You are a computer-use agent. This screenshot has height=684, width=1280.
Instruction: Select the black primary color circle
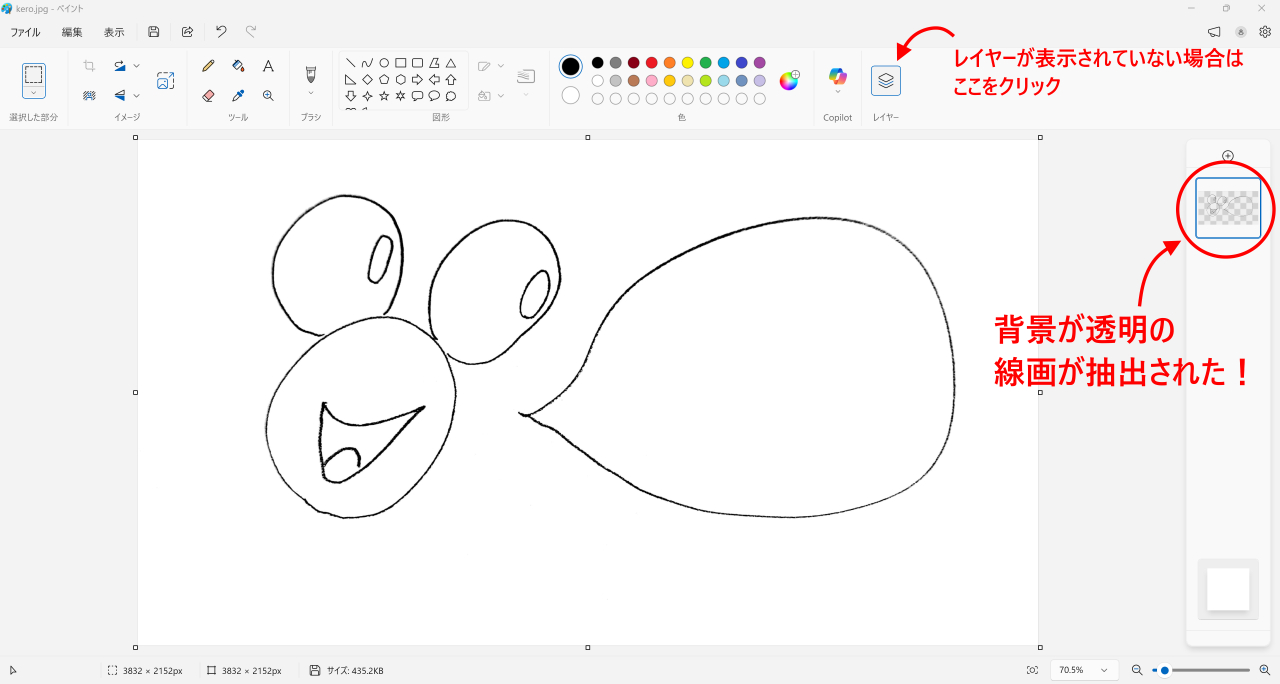[x=570, y=66]
